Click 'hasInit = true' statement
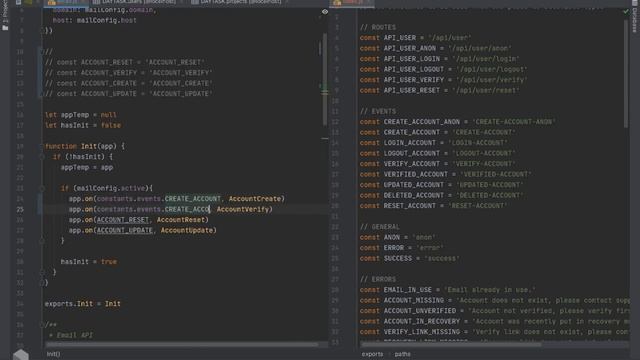Image resolution: width=640 pixels, height=360 pixels. pyautogui.click(x=89, y=262)
